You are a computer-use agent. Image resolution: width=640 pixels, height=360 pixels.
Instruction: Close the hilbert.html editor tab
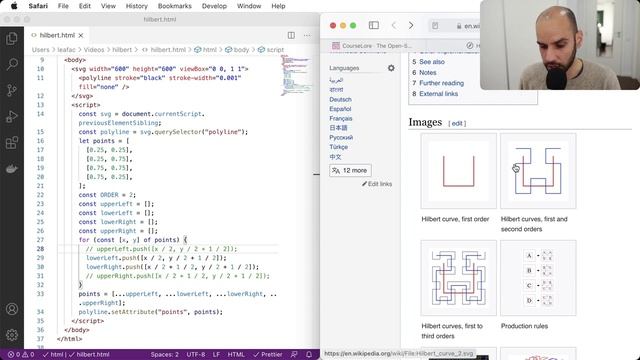pyautogui.click(x=81, y=36)
